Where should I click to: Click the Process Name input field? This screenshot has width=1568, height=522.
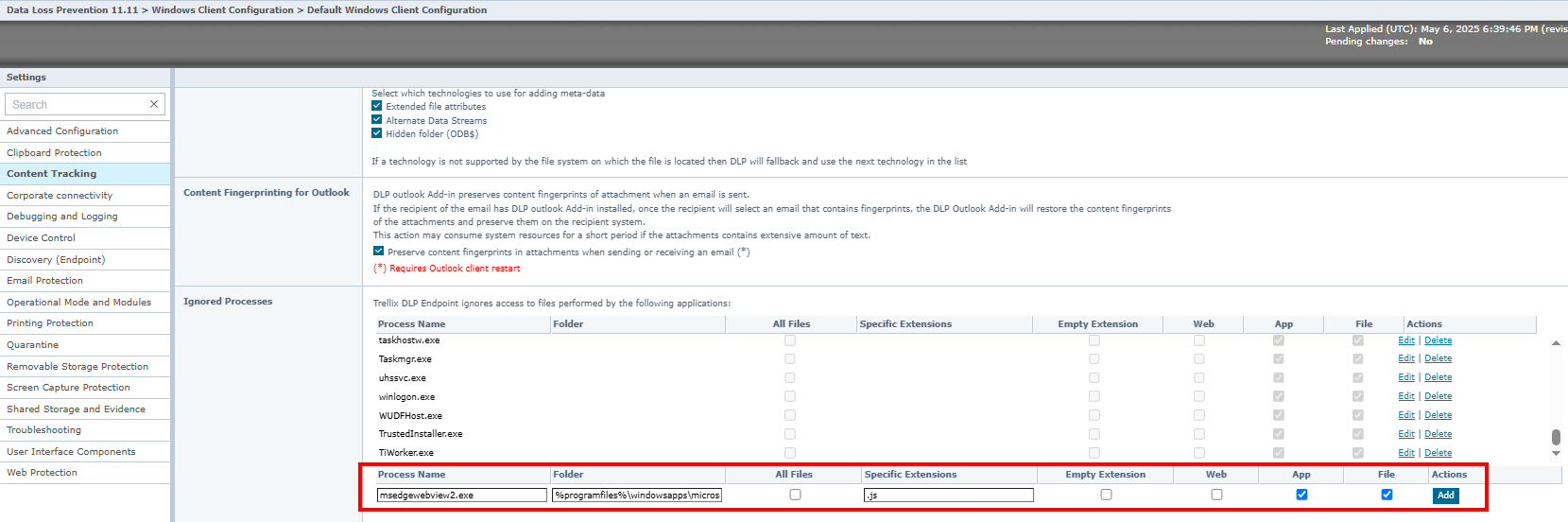(x=461, y=496)
